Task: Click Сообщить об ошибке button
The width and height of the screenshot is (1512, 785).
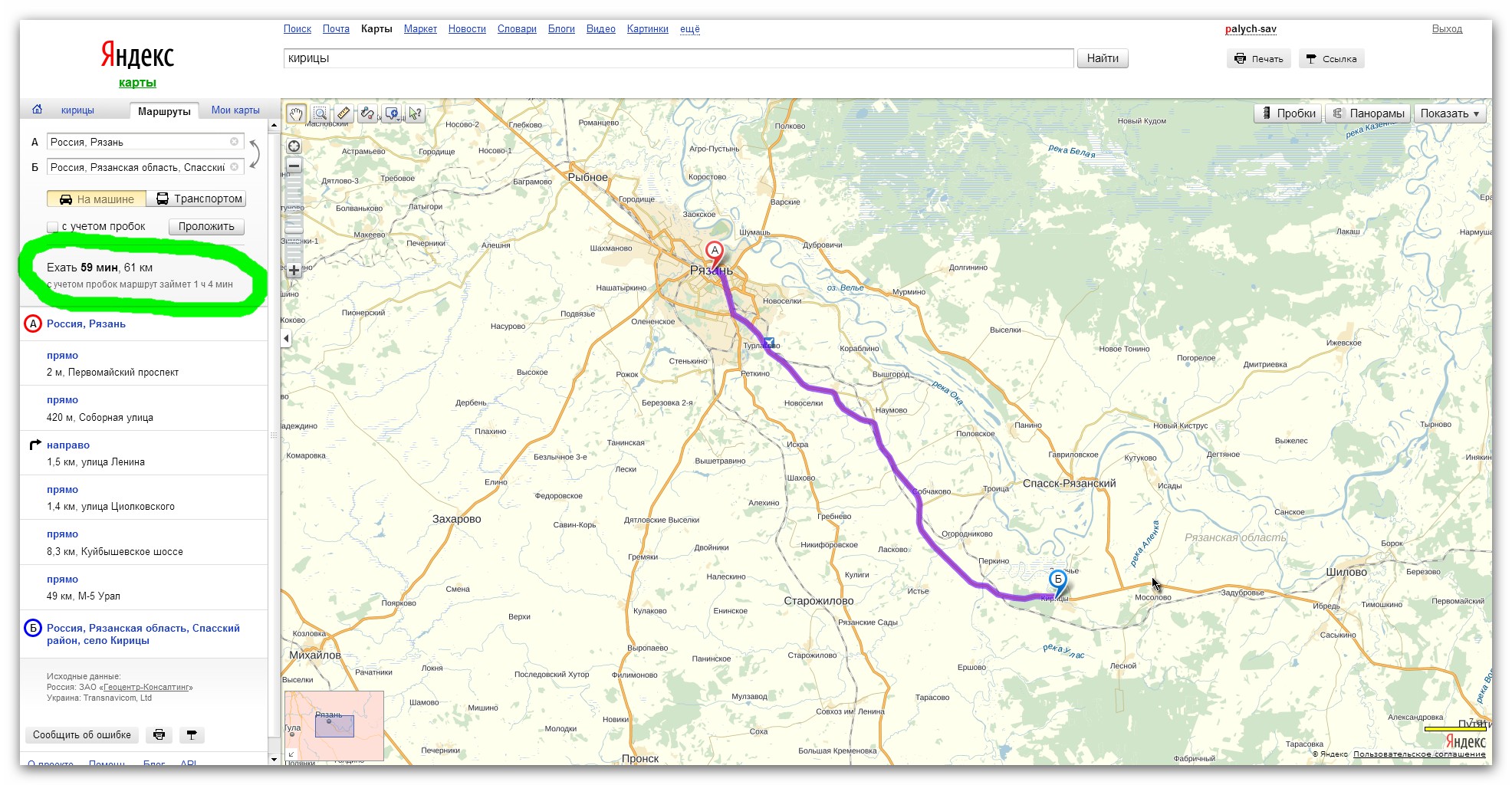Action: [82, 735]
